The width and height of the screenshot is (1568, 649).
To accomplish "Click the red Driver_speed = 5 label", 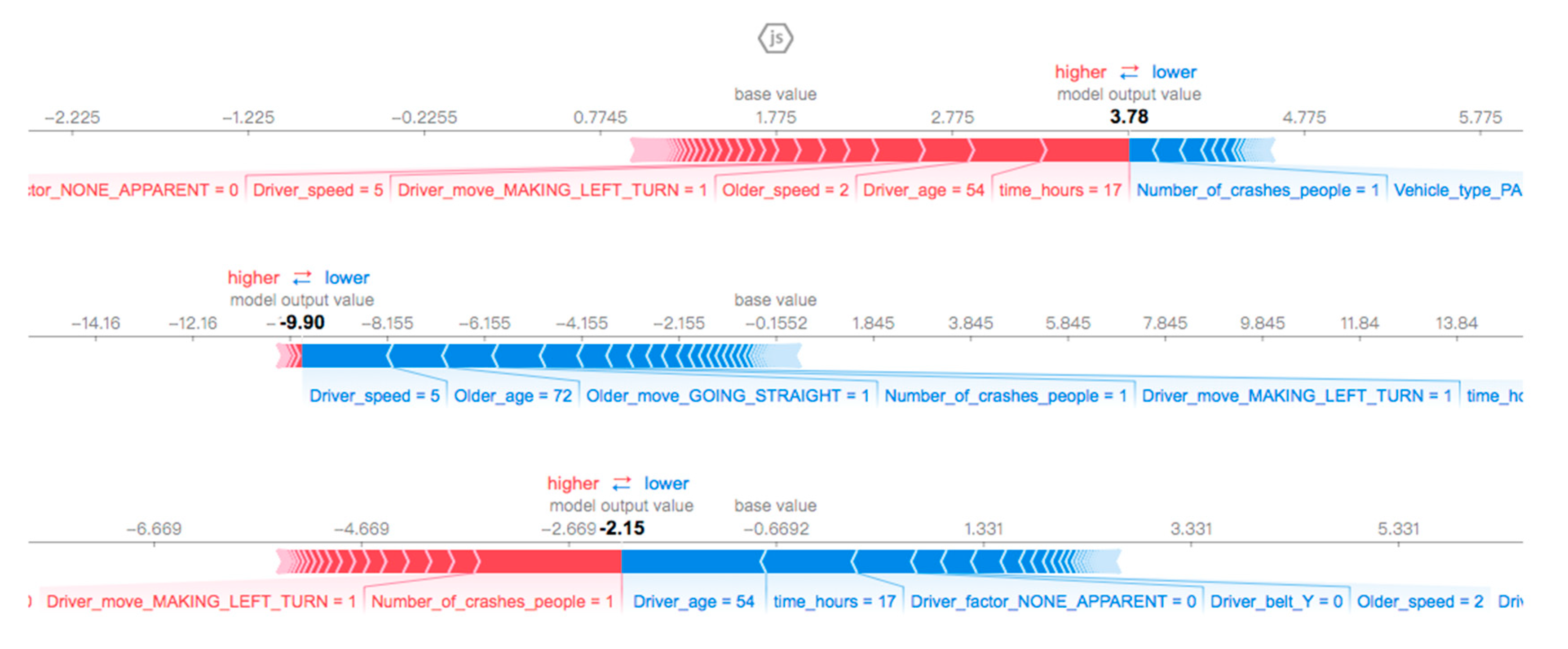I will coord(318,190).
